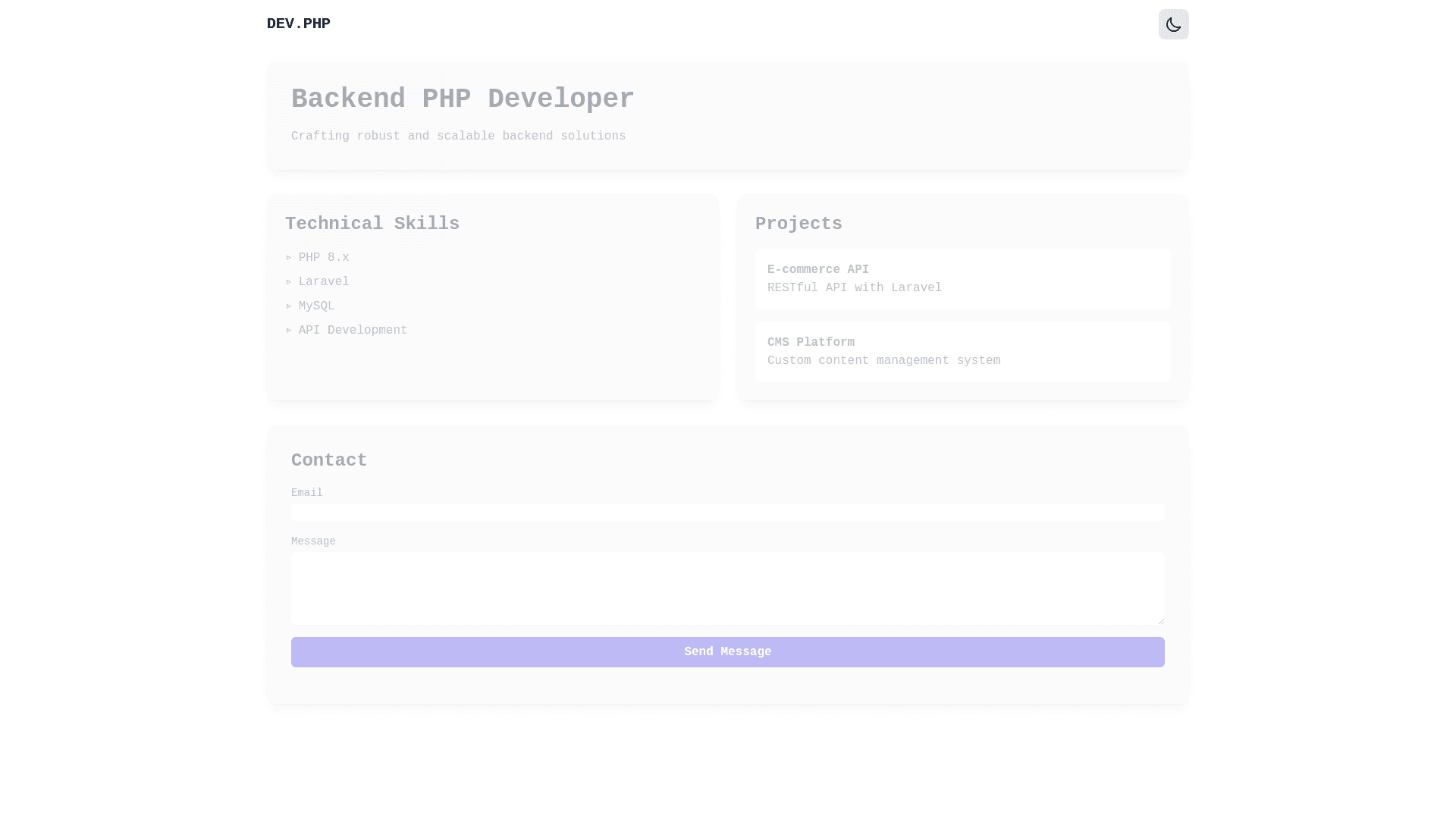
Task: Click the arrow bullet beside MySQL
Action: pyautogui.click(x=289, y=306)
